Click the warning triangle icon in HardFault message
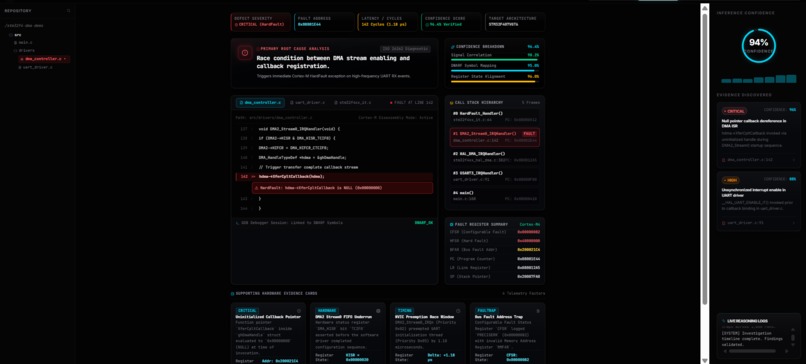The height and width of the screenshot is (364, 806). point(257,188)
